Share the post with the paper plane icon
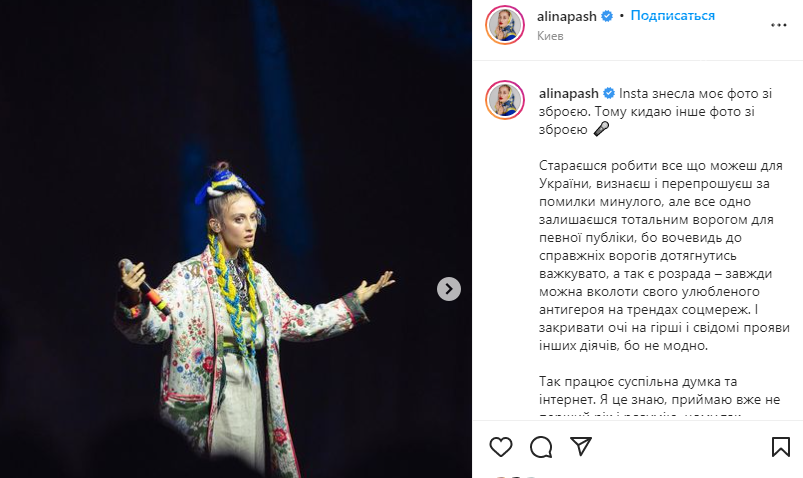Screen dimensions: 803x478 [581, 446]
